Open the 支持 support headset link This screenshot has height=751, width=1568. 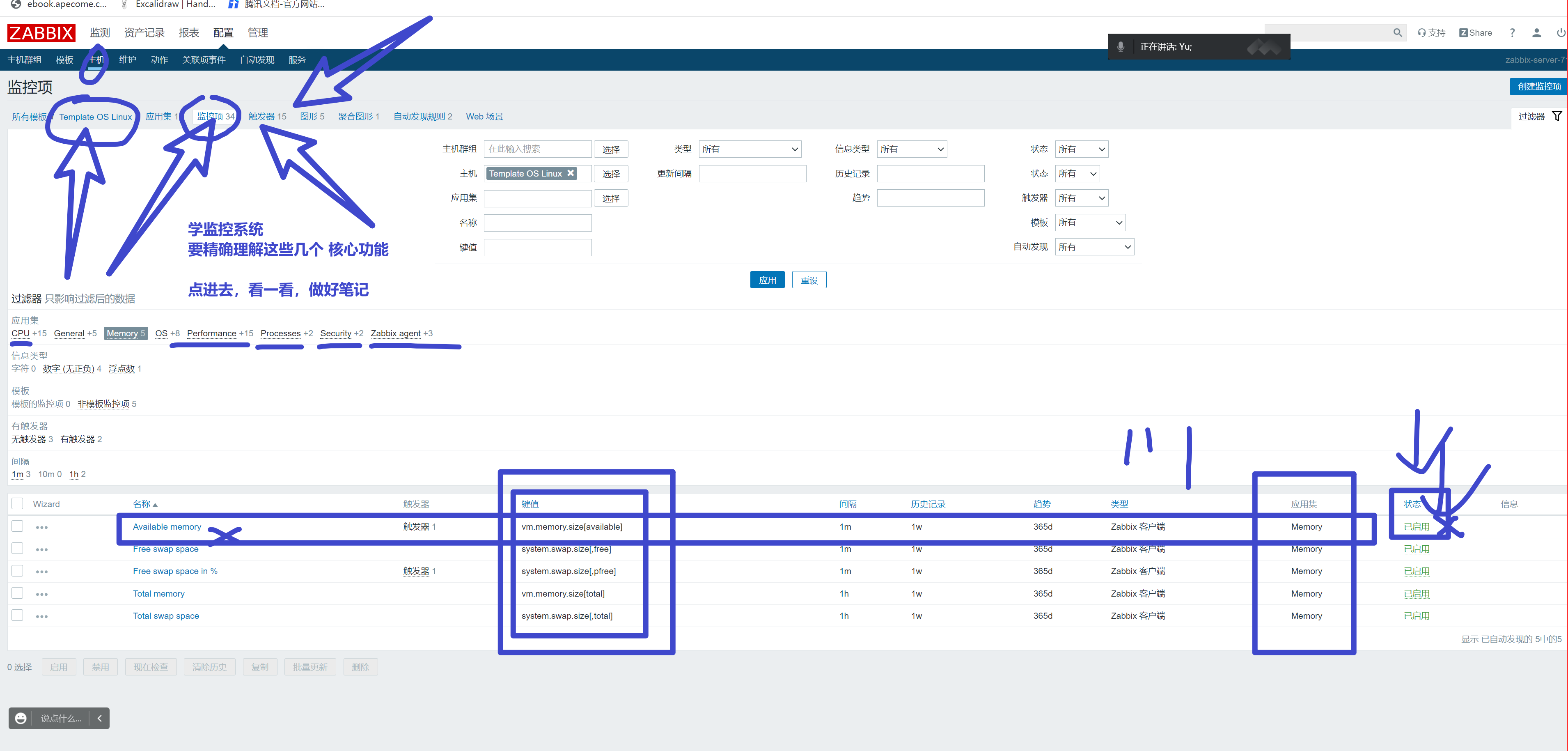pyautogui.click(x=1431, y=33)
